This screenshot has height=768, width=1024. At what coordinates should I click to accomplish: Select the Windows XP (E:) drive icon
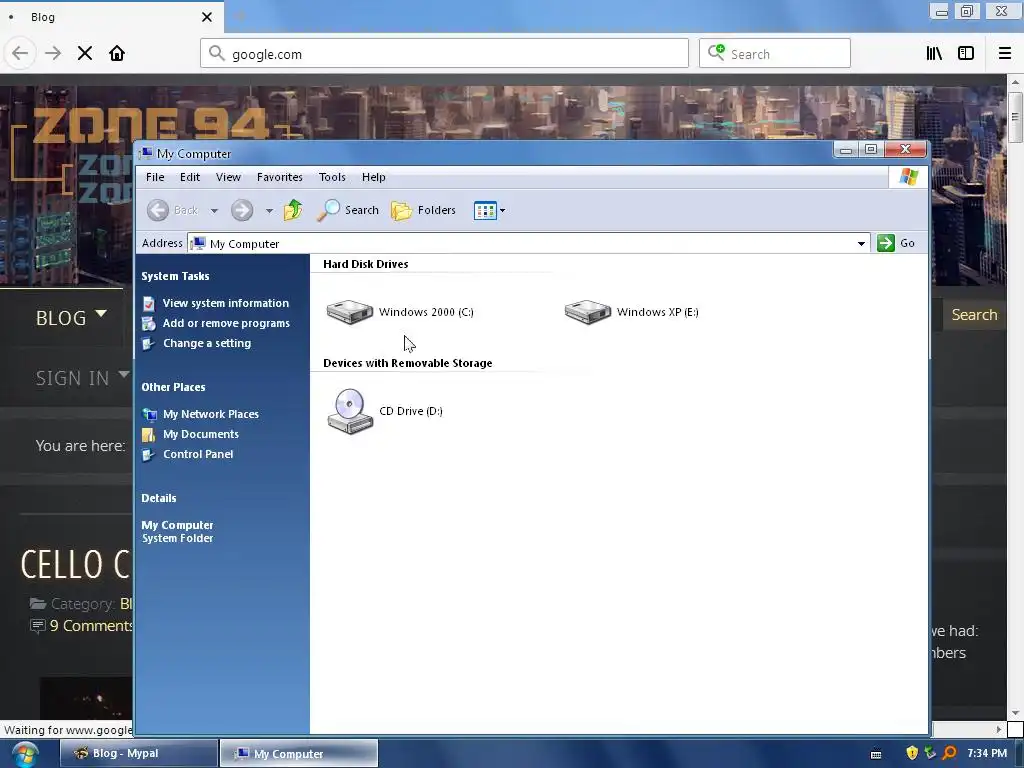[x=588, y=312]
